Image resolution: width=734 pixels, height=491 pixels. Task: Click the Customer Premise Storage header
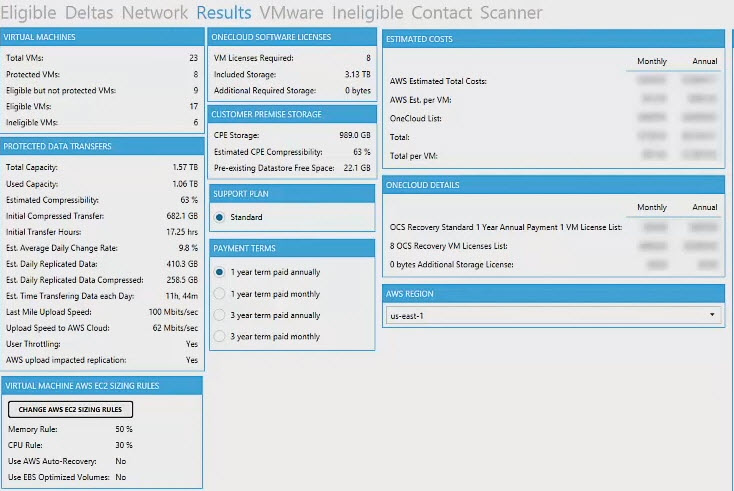pyautogui.click(x=292, y=114)
